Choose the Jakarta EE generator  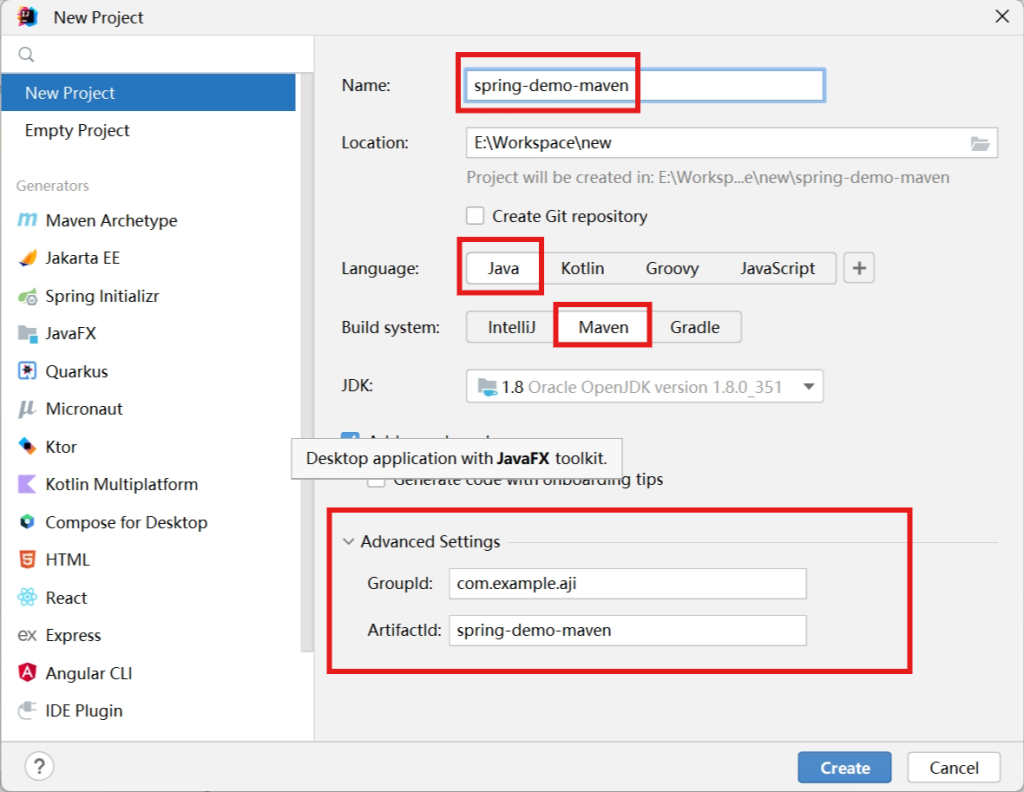click(148, 258)
